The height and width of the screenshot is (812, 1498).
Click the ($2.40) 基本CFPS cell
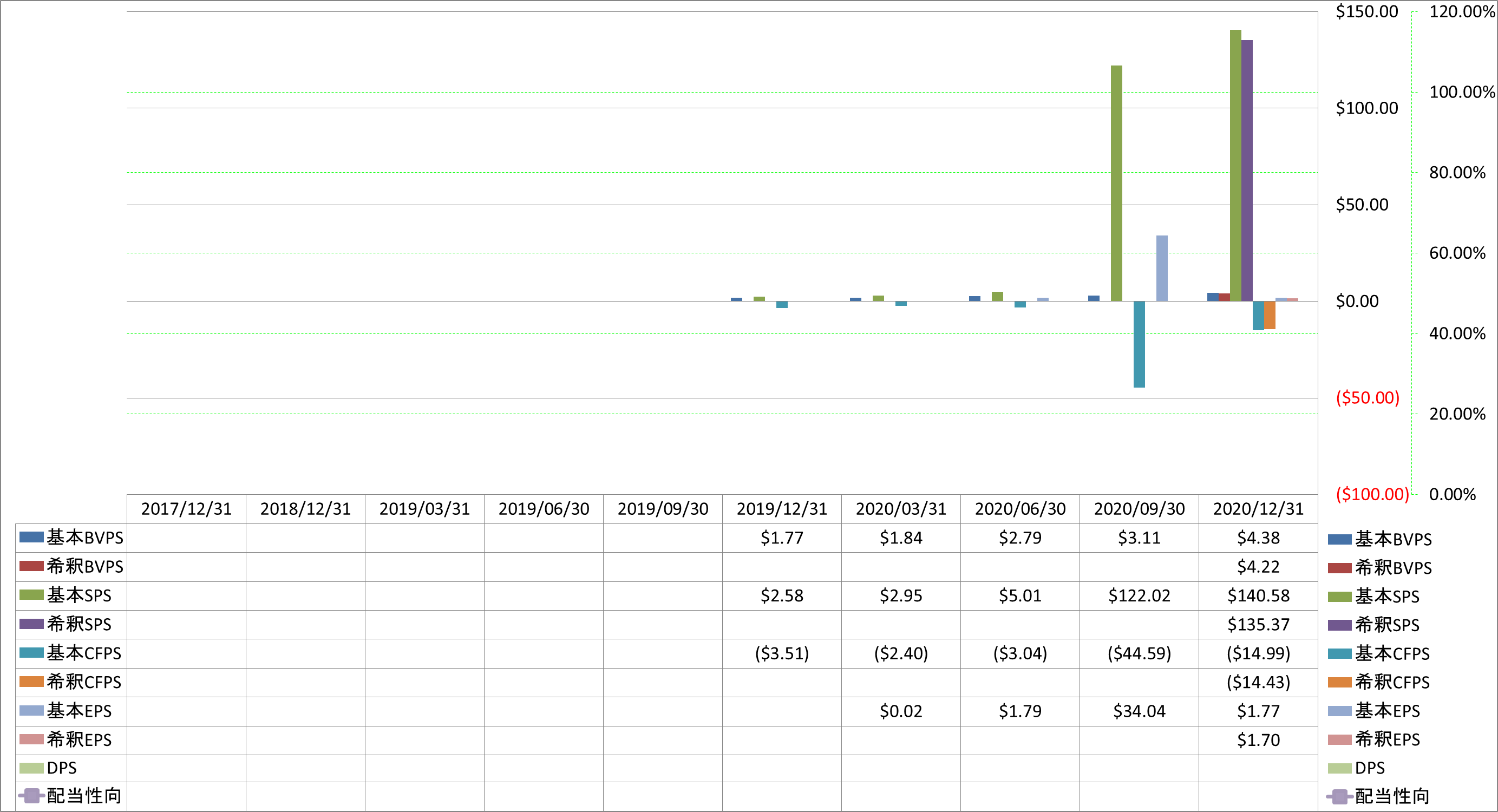[901, 654]
